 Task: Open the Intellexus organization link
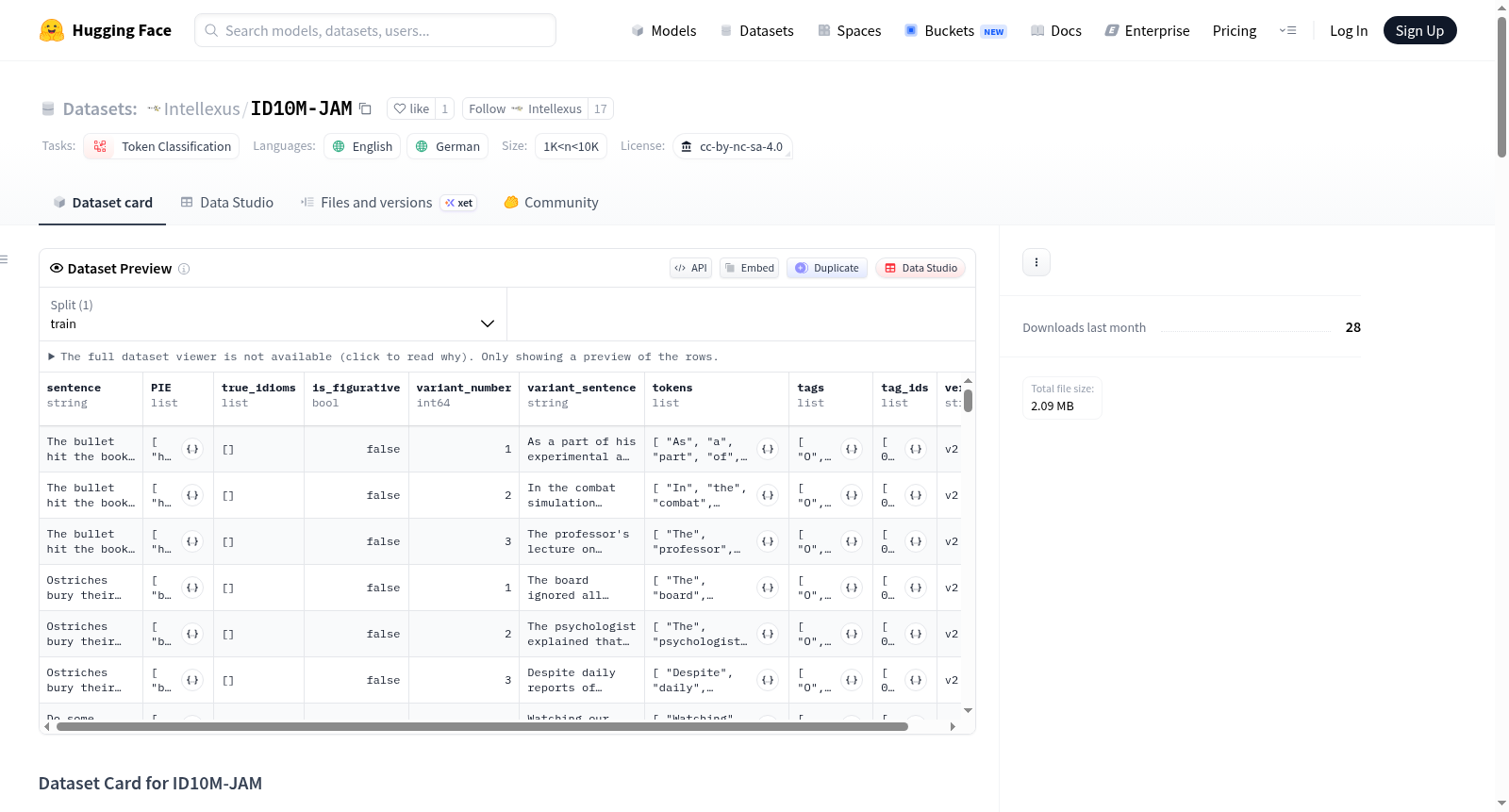tap(202, 108)
